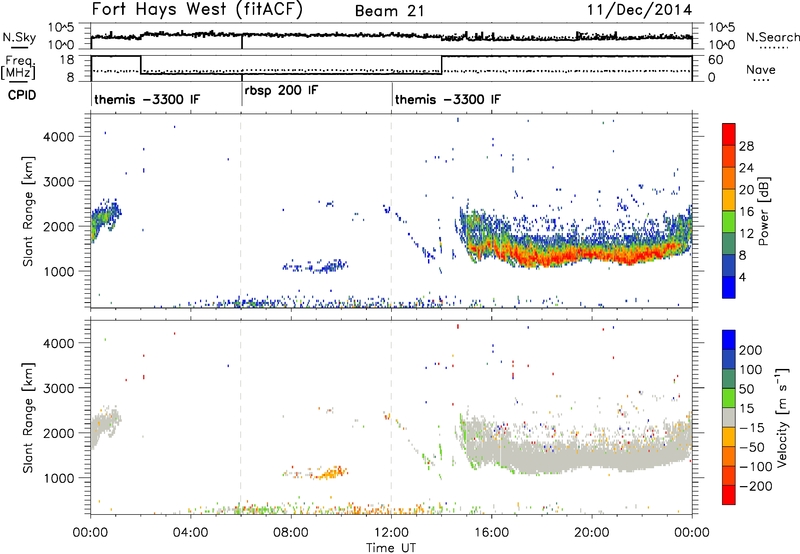Image resolution: width=800 pixels, height=554 pixels.
Task: Click the '1000' tick in velocity panel
Action: (59, 478)
